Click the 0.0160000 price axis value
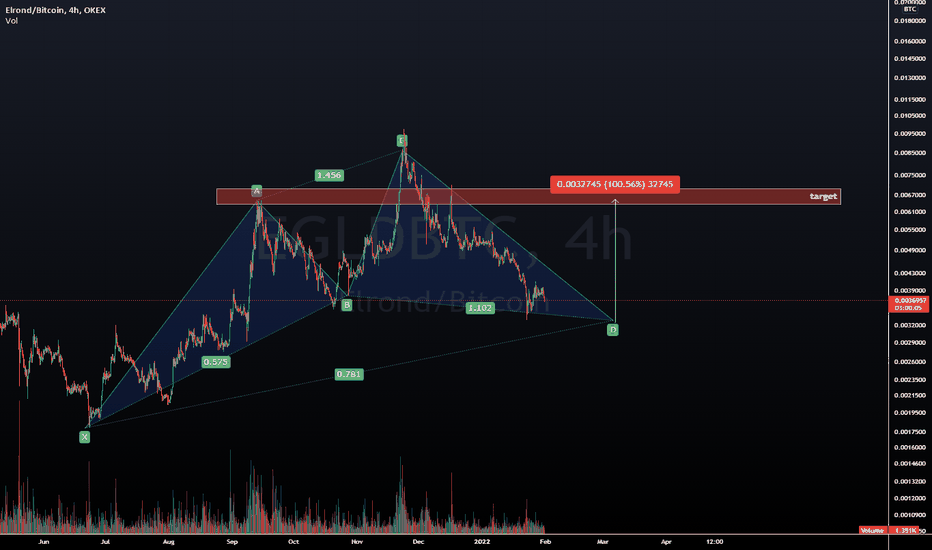This screenshot has width=932, height=550. (910, 42)
